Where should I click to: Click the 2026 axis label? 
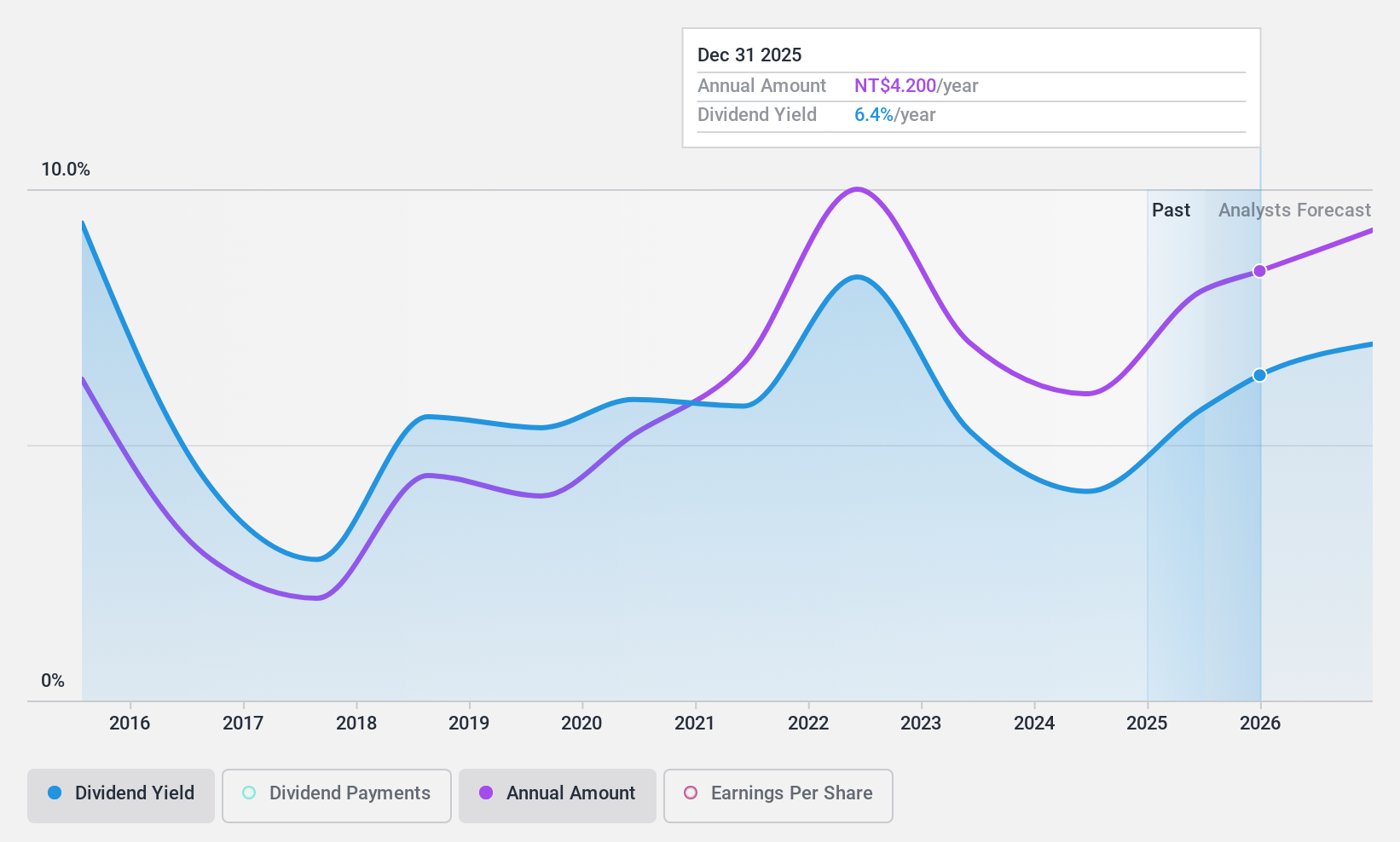[1260, 723]
